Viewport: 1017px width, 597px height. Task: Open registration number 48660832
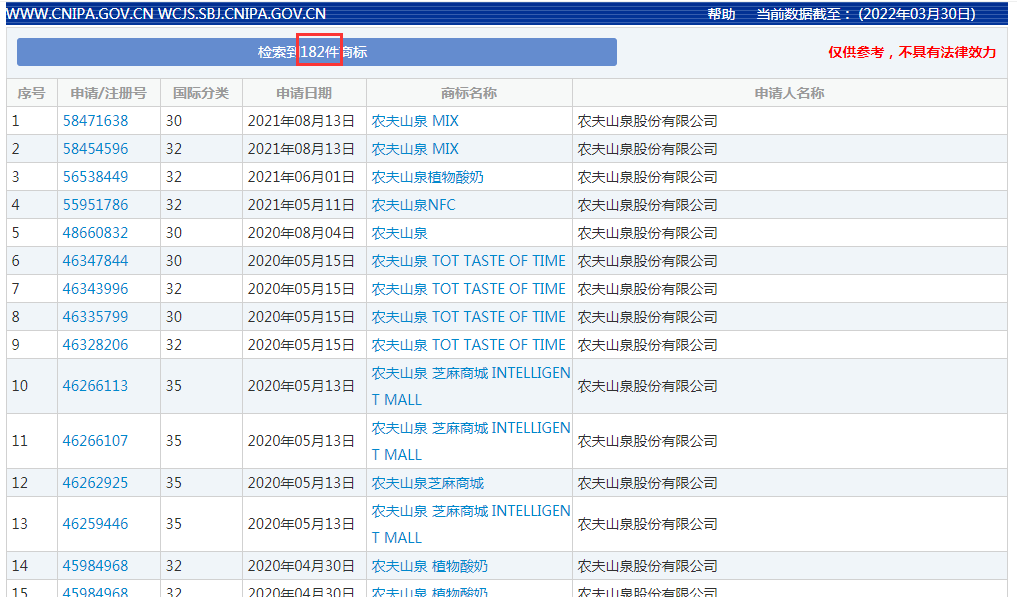pyautogui.click(x=95, y=232)
